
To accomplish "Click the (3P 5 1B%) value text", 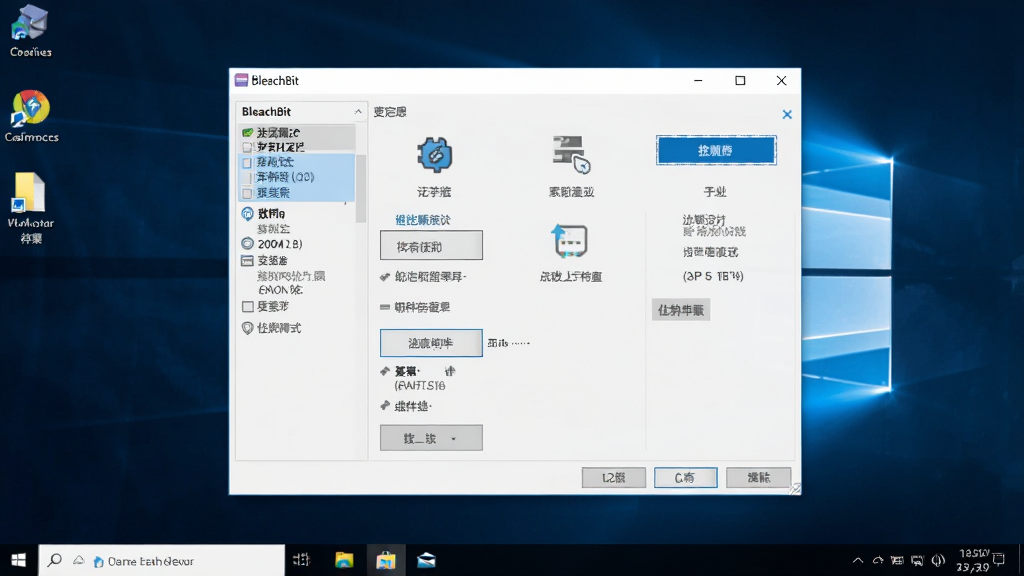I will (x=713, y=276).
